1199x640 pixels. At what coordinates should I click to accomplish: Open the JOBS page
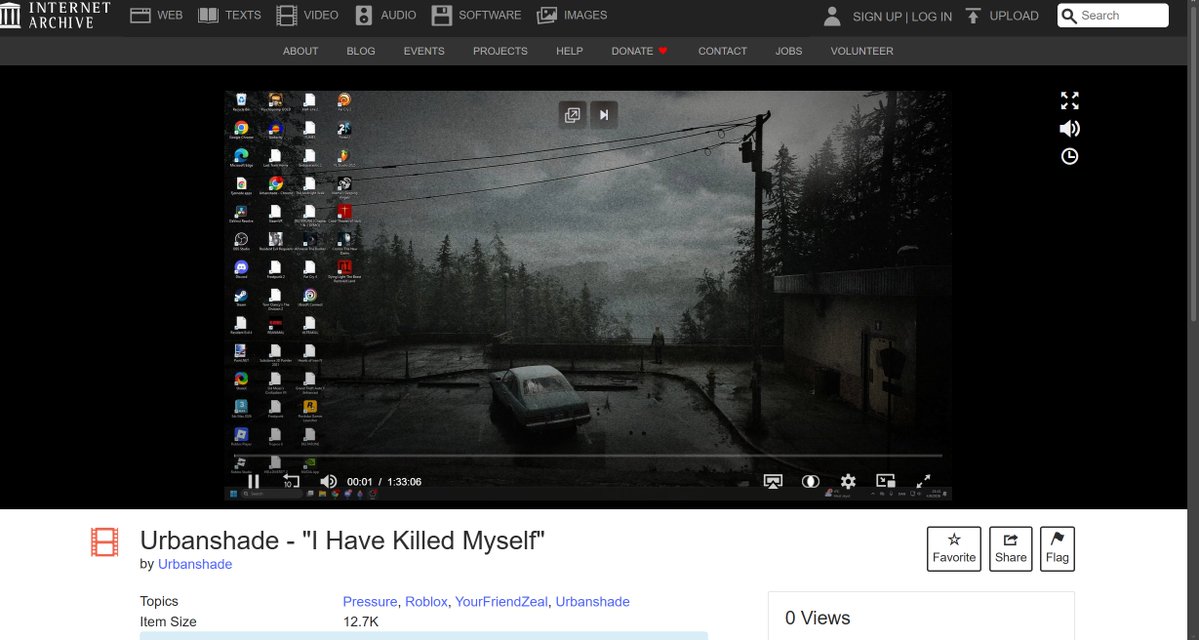point(788,51)
